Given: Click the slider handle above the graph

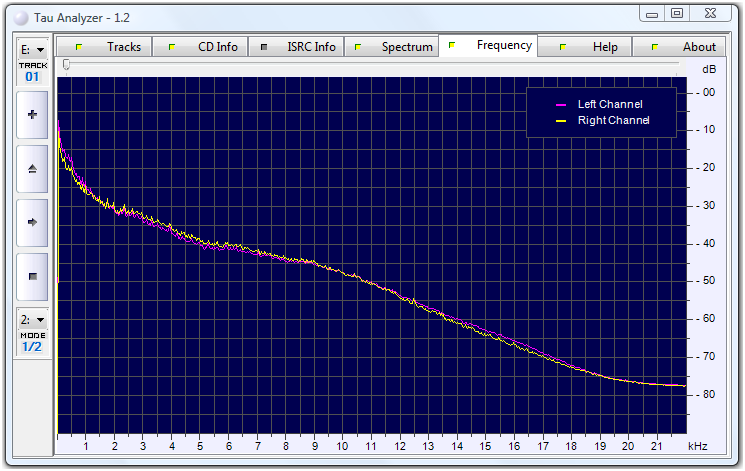Looking at the screenshot, I should coord(66,65).
